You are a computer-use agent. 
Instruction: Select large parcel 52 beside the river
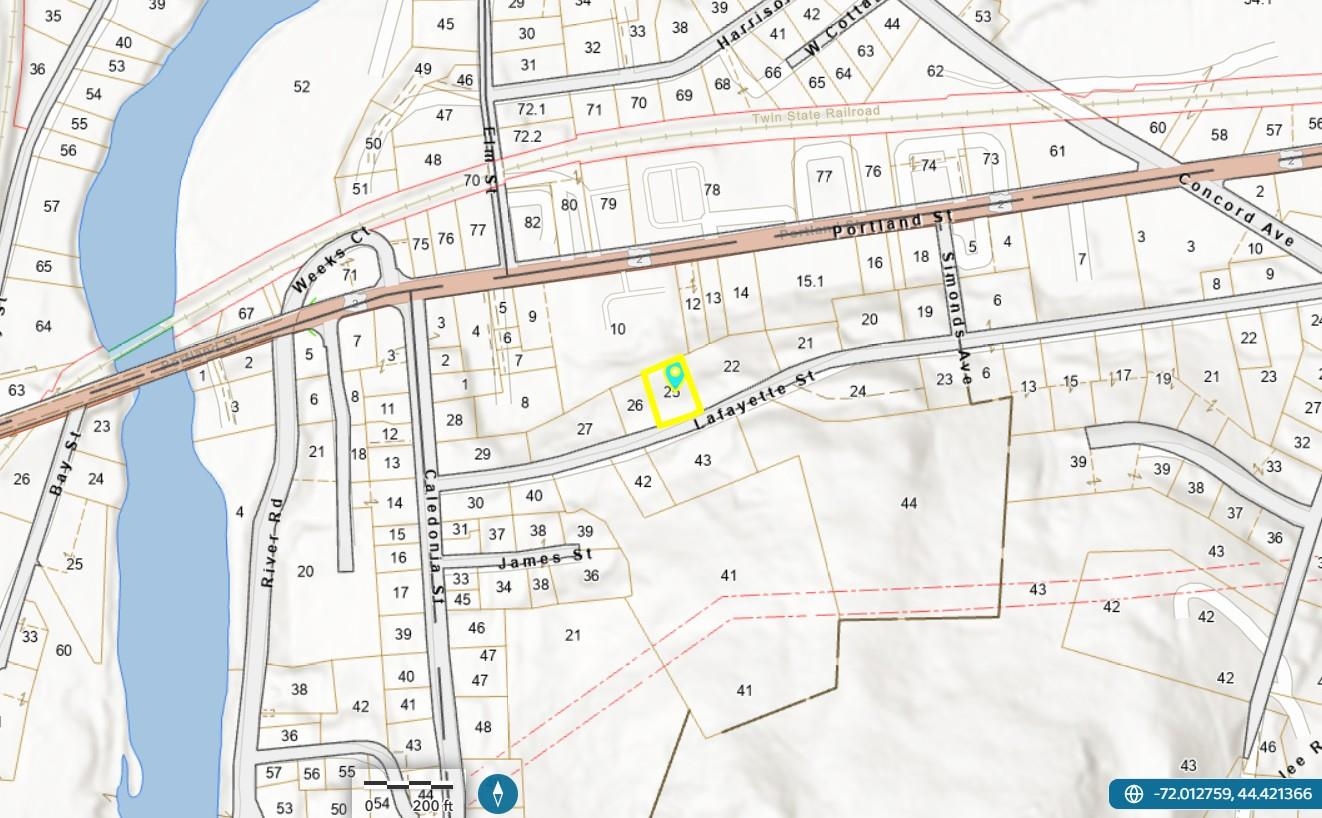(301, 87)
